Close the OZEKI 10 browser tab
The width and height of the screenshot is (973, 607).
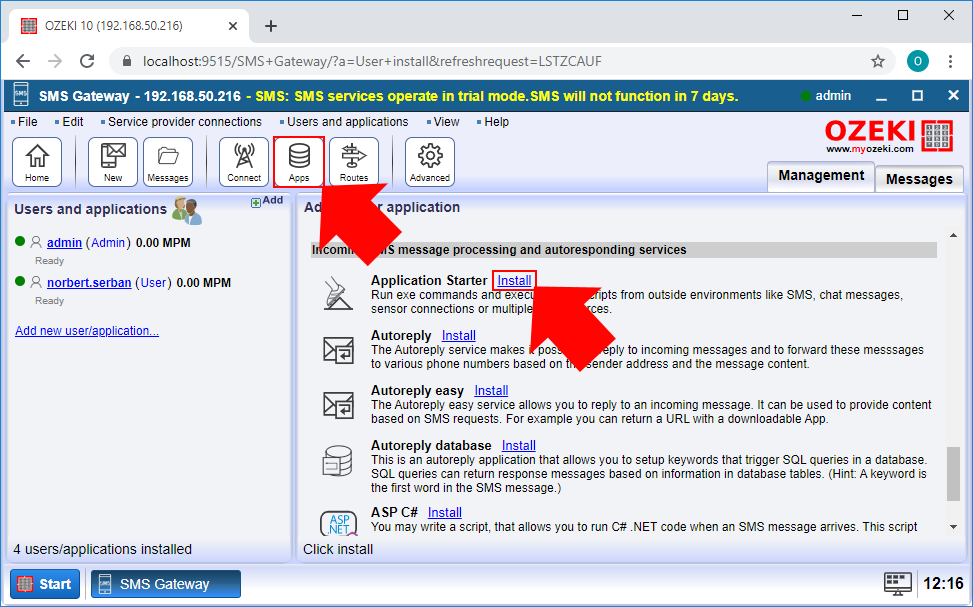pyautogui.click(x=233, y=26)
